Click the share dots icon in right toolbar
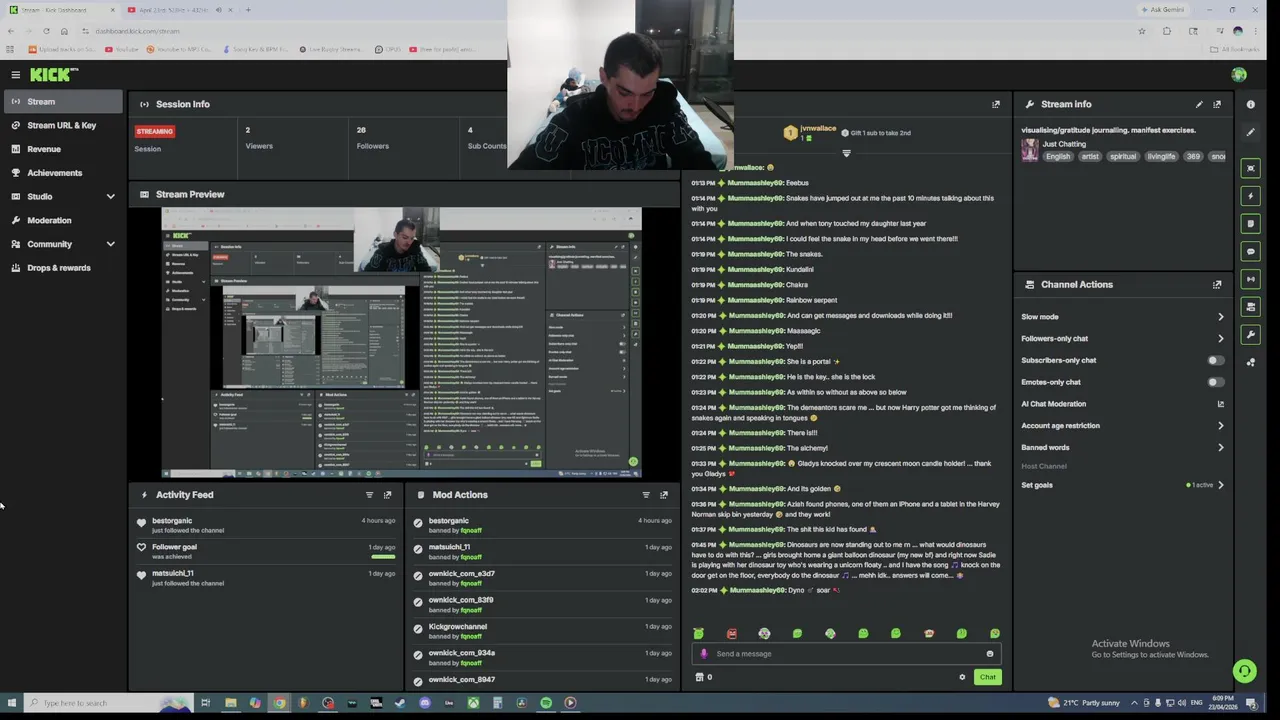This screenshot has height=720, width=1280. (x=1250, y=362)
